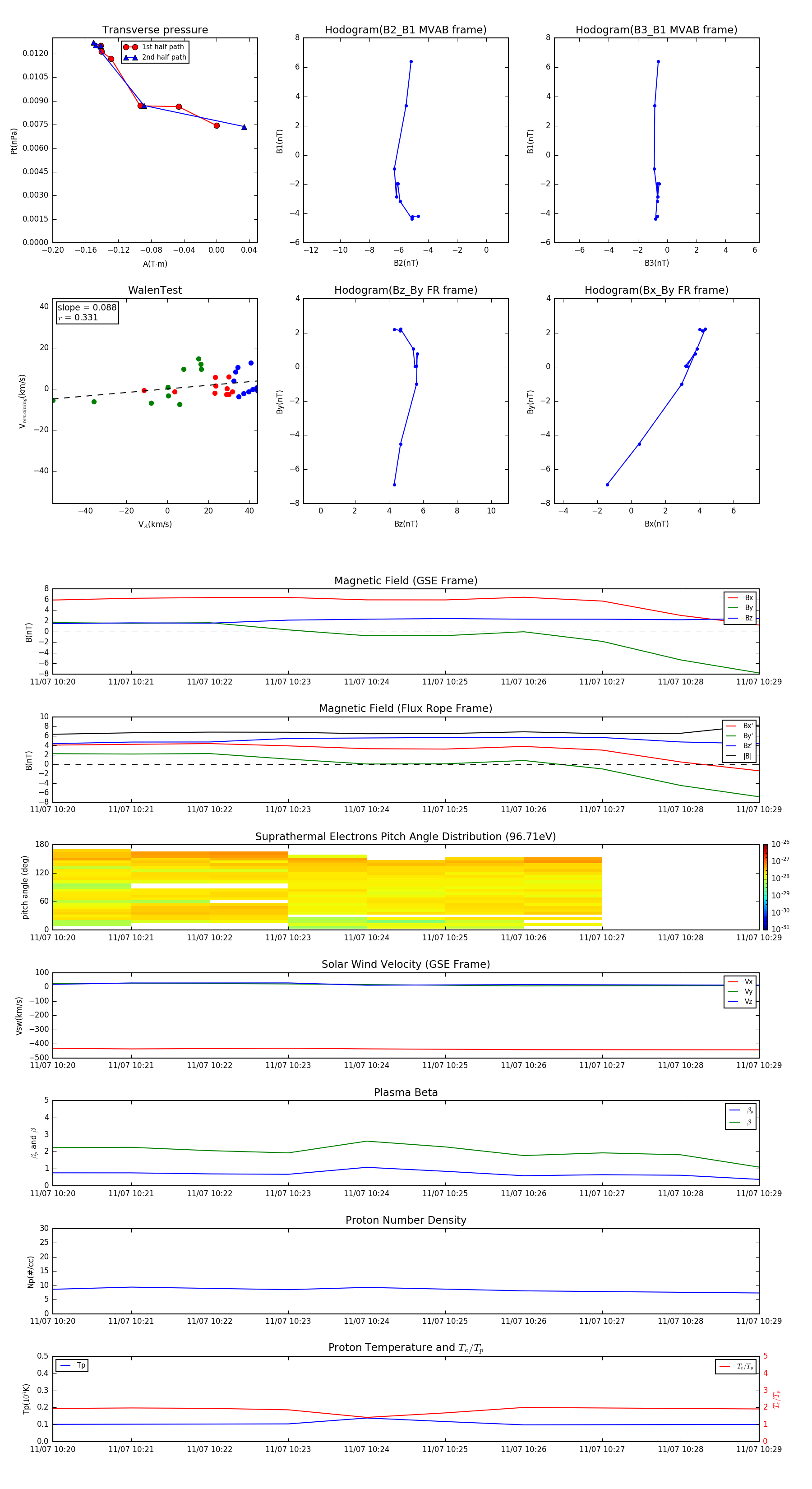Click the '1st half path' legend entry
This screenshot has width=812, height=1489.
click(x=154, y=47)
